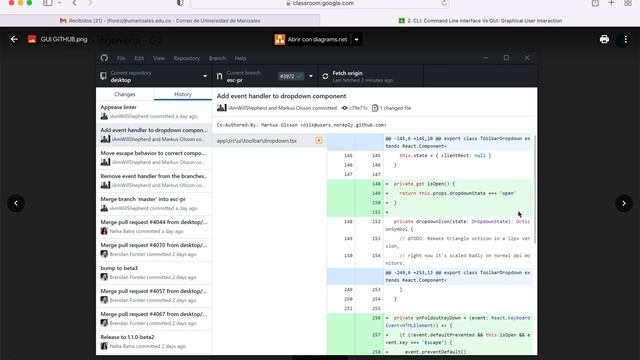Expand the 'Abrir con' dropdown arrow
The width and height of the screenshot is (640, 360).
[356, 40]
